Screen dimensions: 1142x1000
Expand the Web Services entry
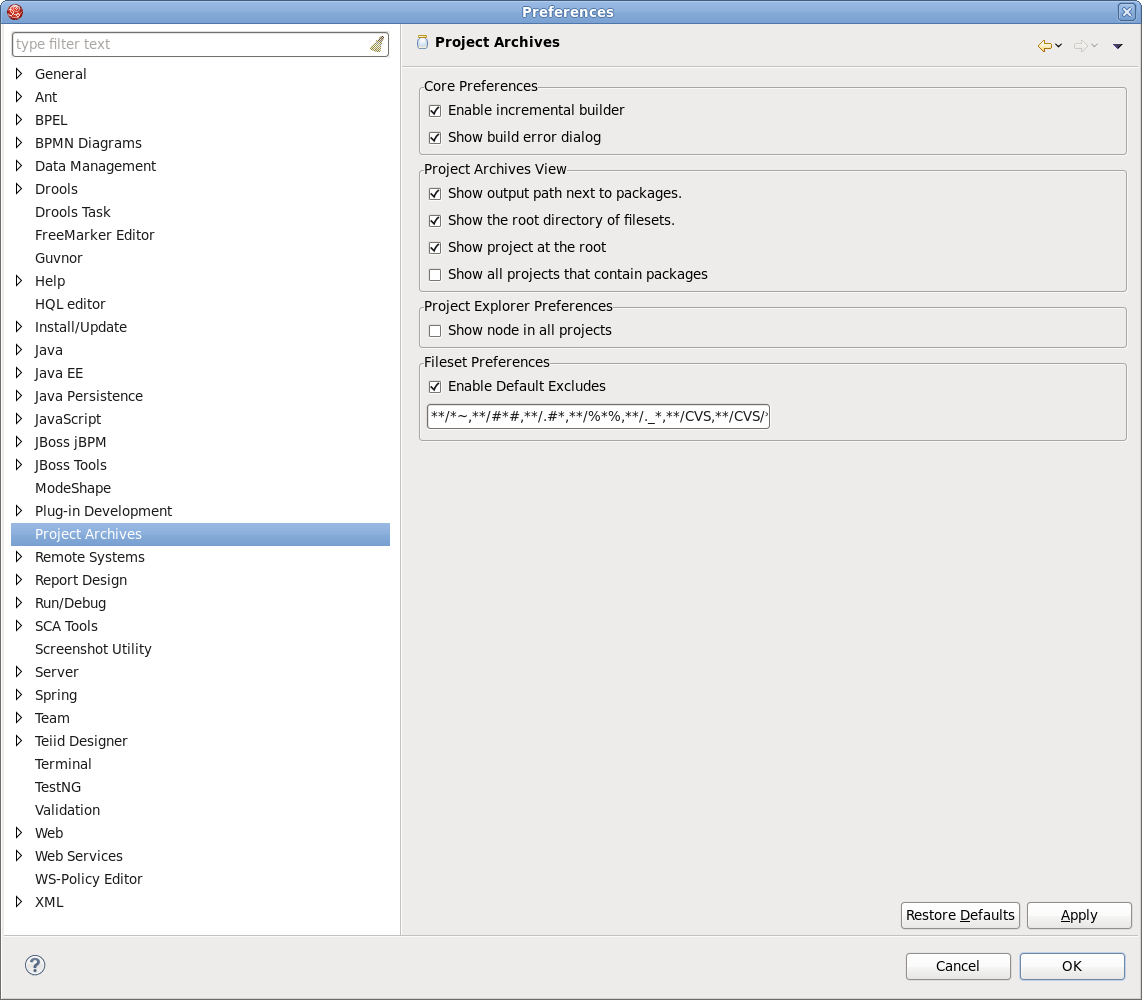click(x=18, y=856)
